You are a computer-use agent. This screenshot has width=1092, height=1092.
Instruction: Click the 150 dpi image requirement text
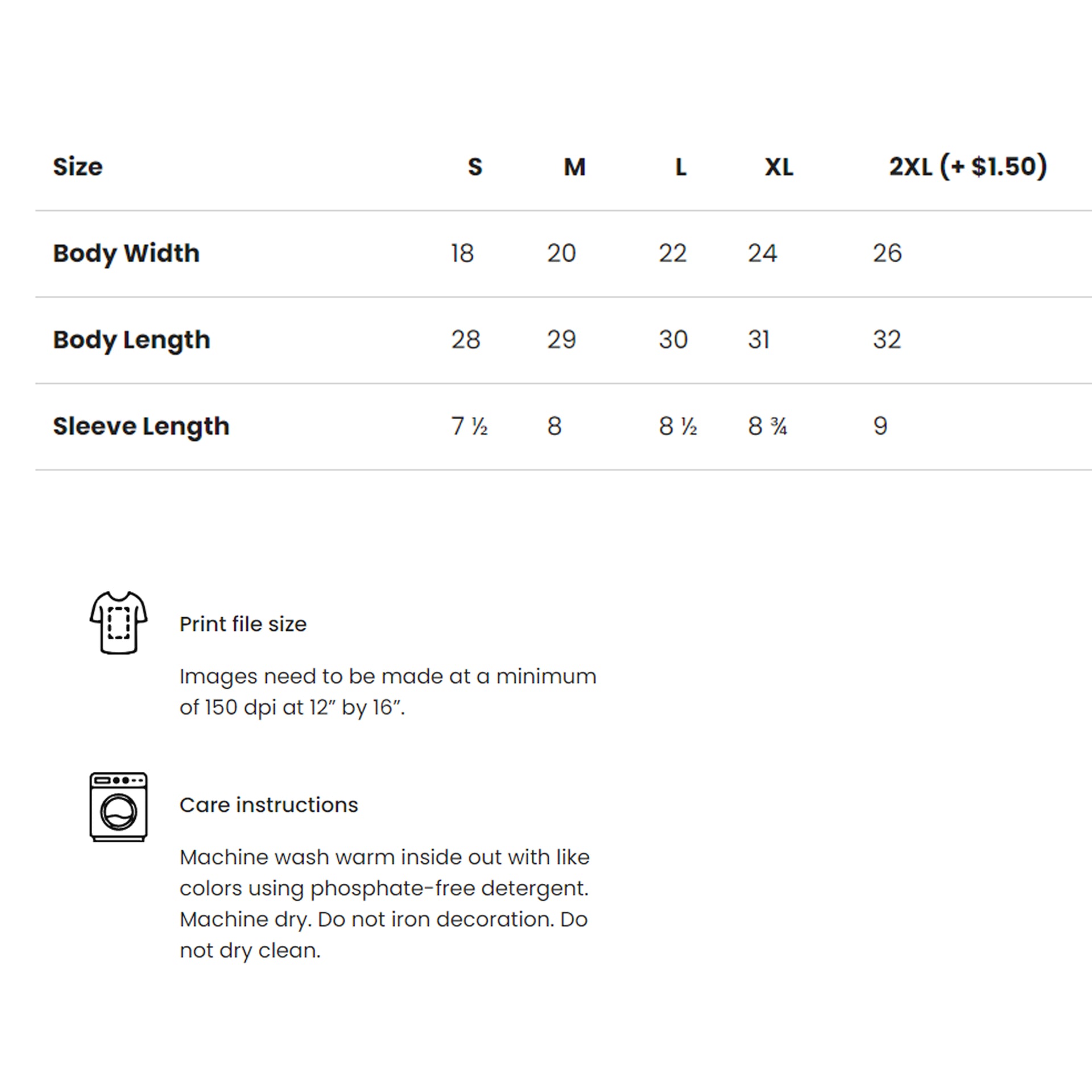point(388,692)
